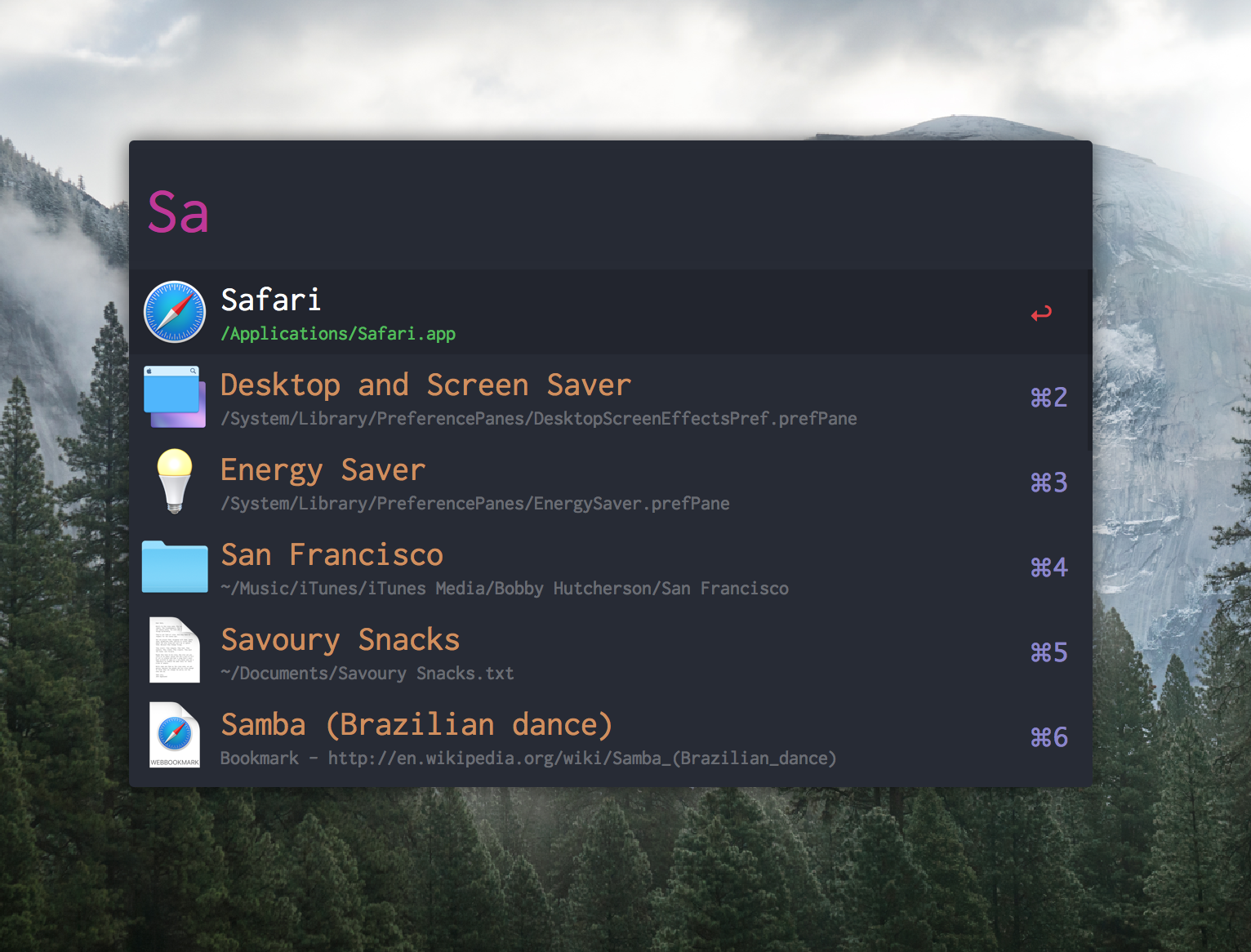Select the Desktop and Screen Saver result
Image resolution: width=1251 pixels, height=952 pixels.
[425, 385]
